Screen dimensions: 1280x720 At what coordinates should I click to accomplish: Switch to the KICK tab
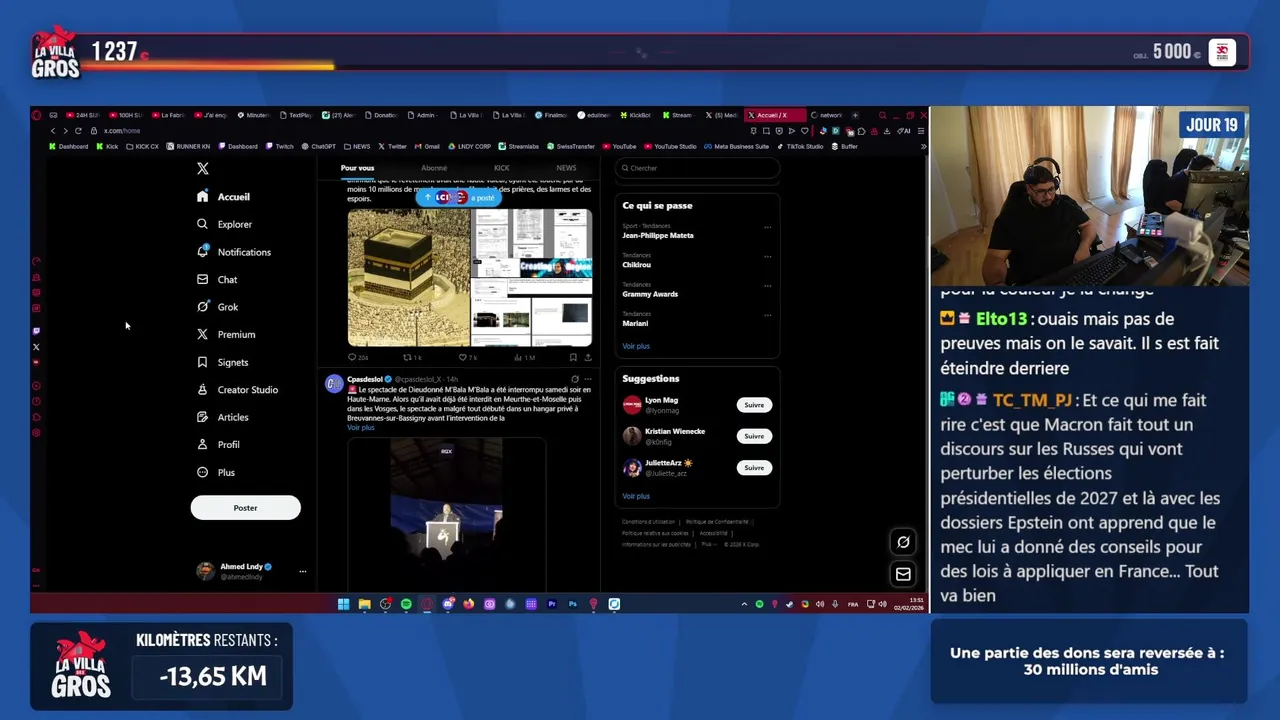[501, 168]
